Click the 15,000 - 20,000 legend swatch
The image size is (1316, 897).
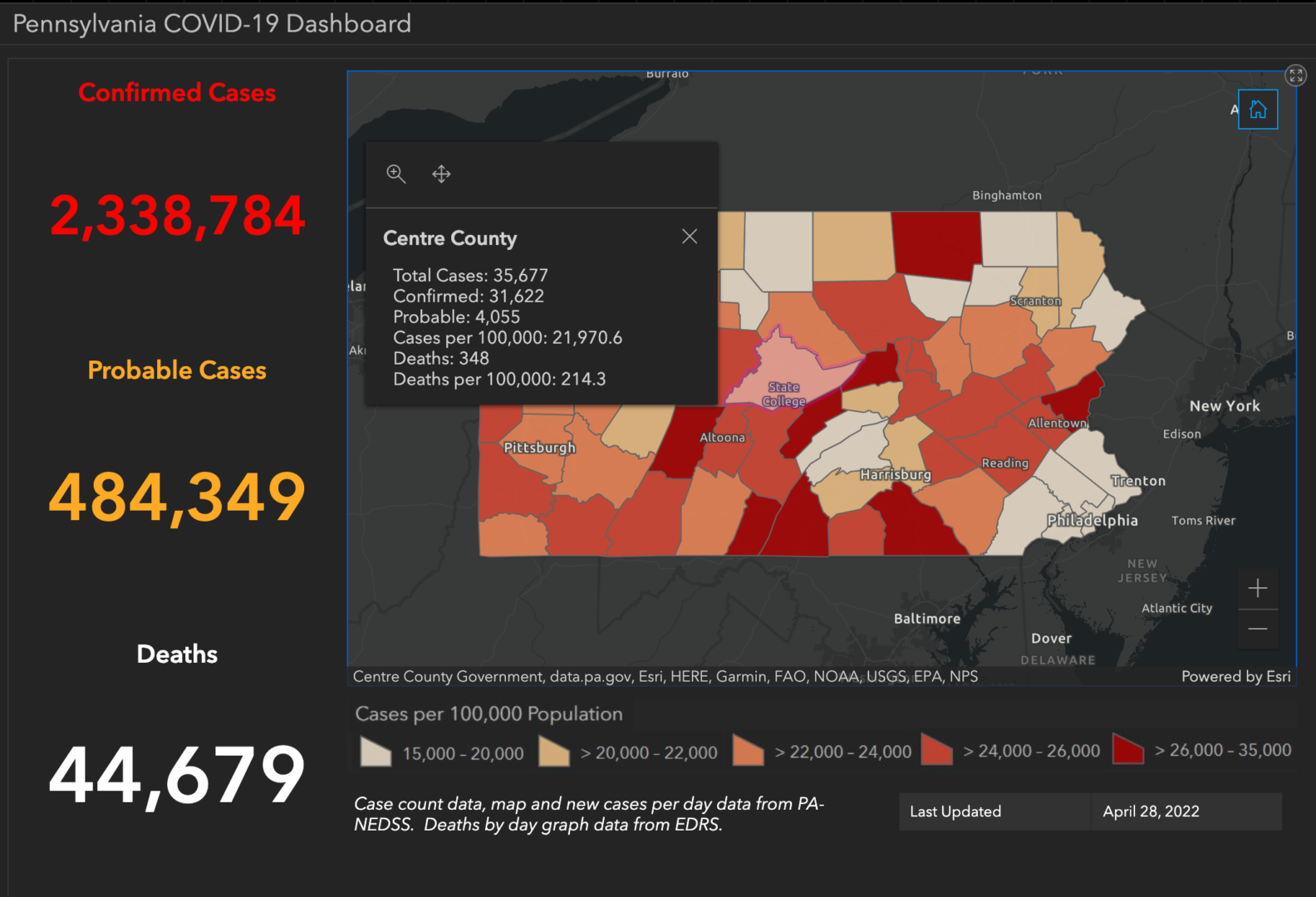(x=376, y=752)
